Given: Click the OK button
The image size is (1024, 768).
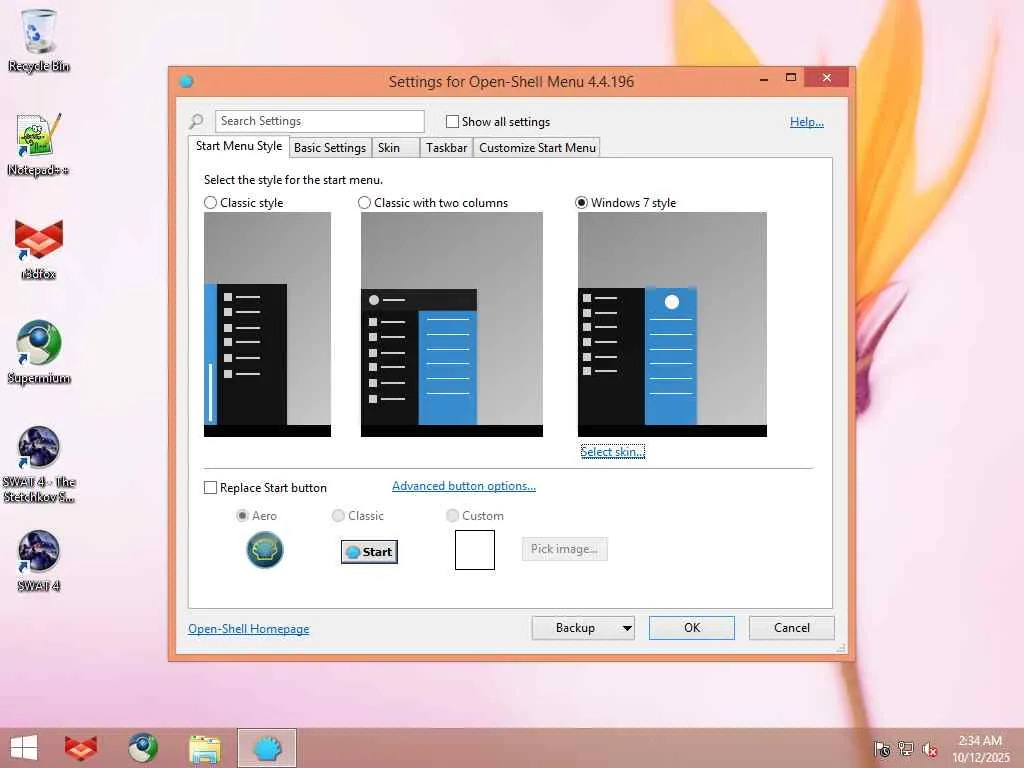Looking at the screenshot, I should pos(692,628).
